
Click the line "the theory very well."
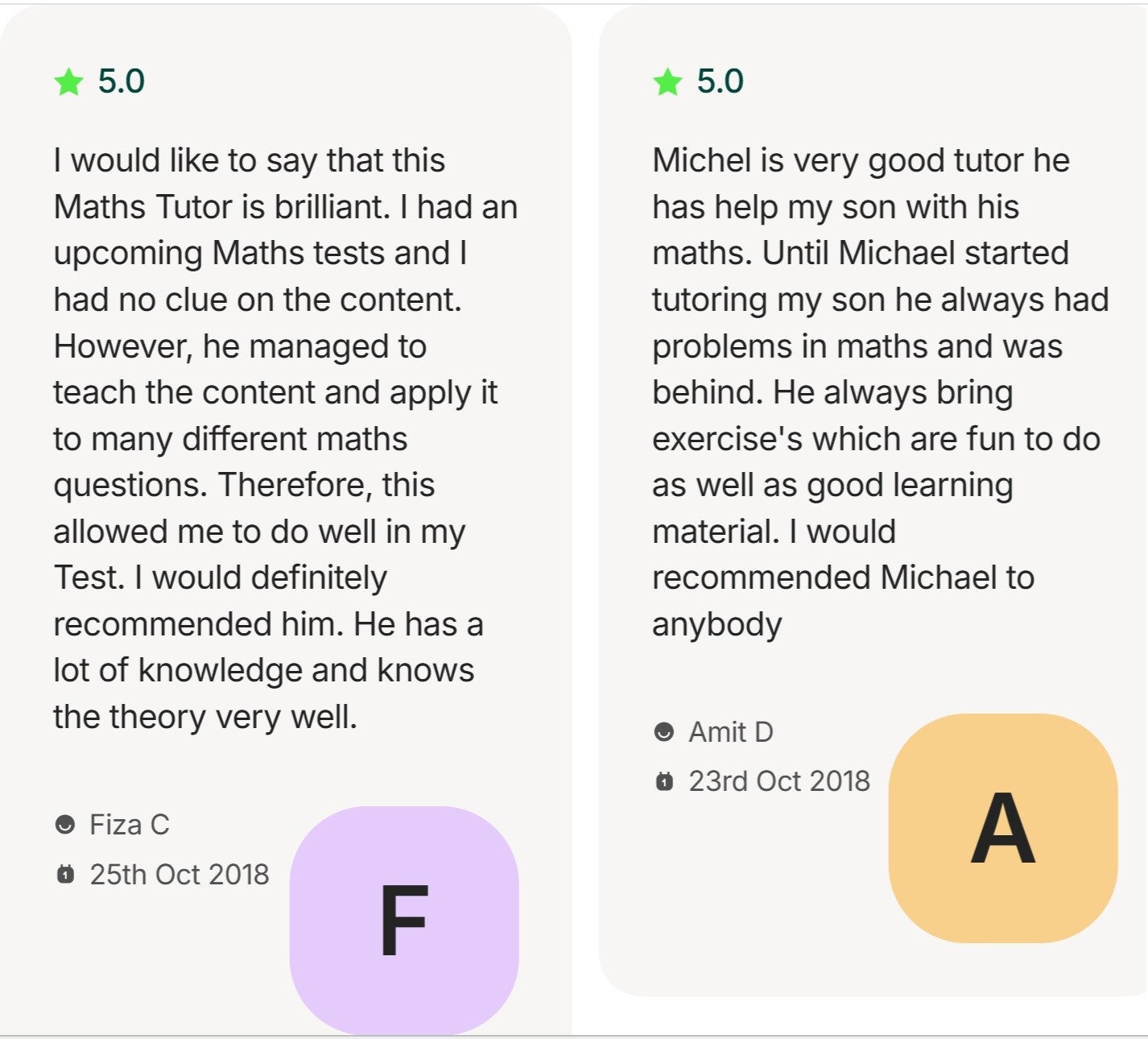coord(205,717)
